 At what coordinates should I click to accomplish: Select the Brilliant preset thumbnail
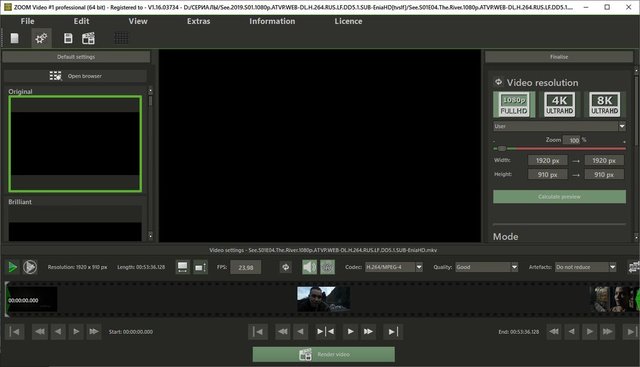tap(75, 224)
